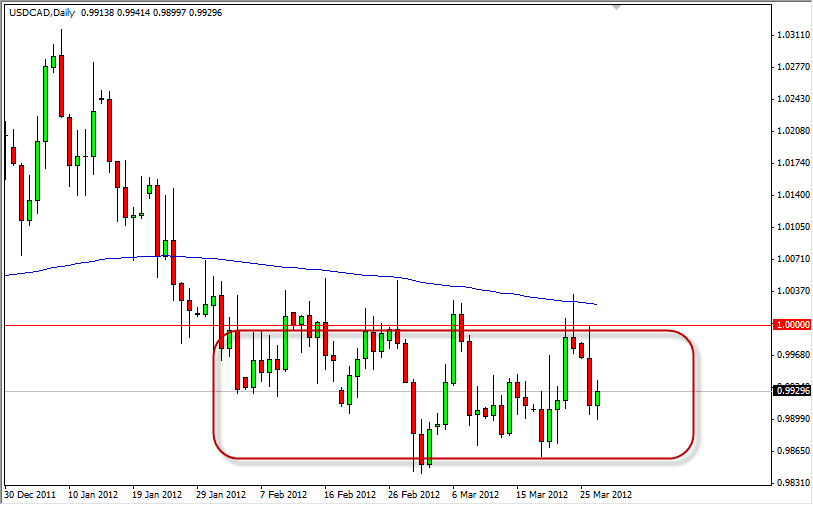
Task: Click the 1.03110 price axis label
Action: click(x=793, y=35)
